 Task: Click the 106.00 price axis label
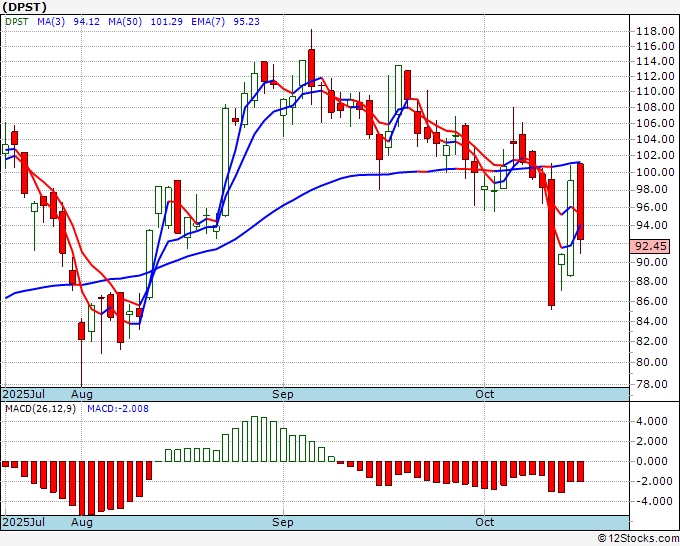click(655, 123)
